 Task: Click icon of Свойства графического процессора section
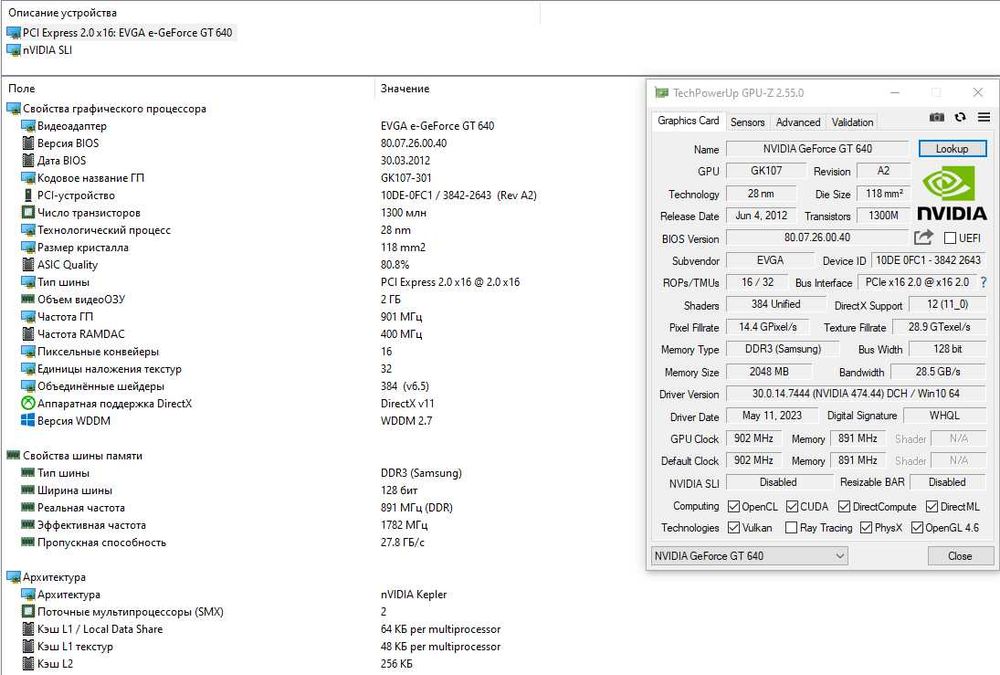pyautogui.click(x=14, y=108)
